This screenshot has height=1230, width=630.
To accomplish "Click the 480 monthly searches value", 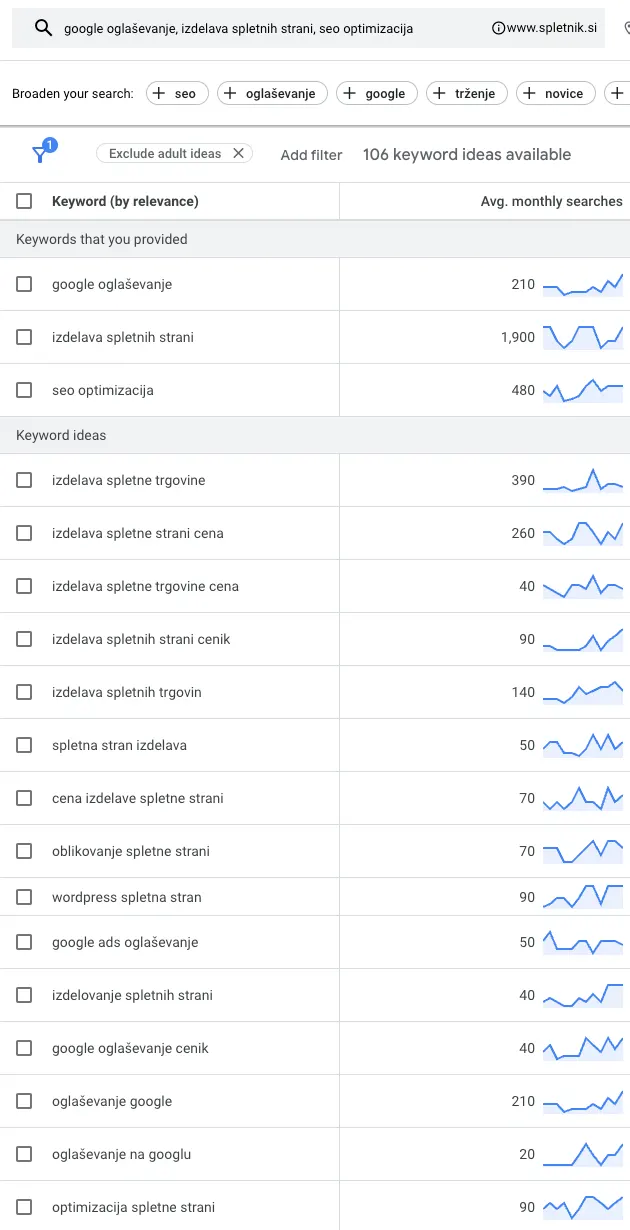I will tap(523, 390).
